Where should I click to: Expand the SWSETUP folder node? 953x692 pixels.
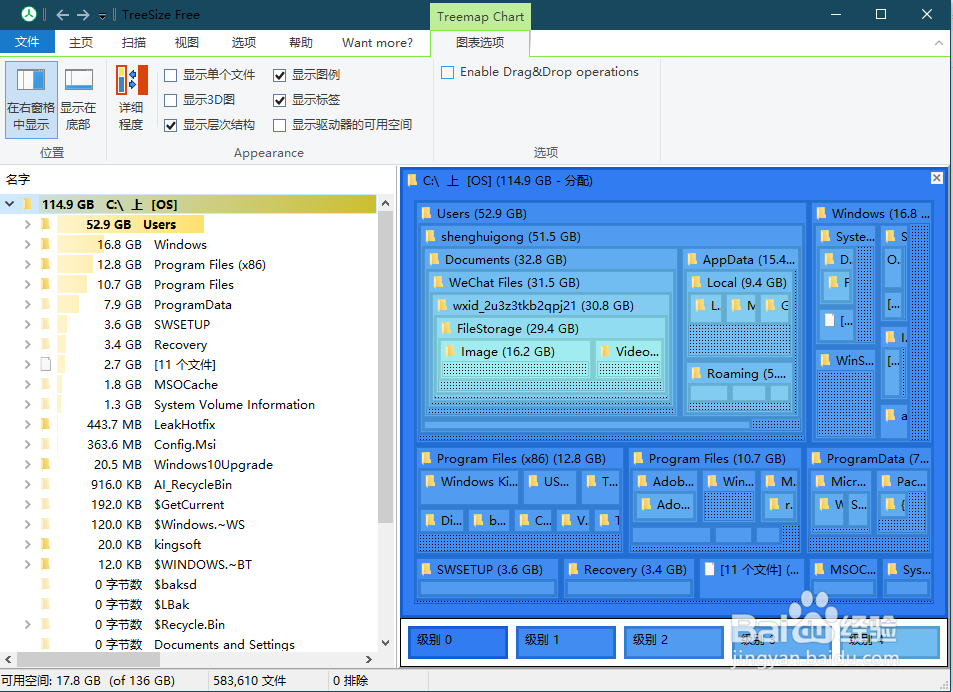(27, 324)
